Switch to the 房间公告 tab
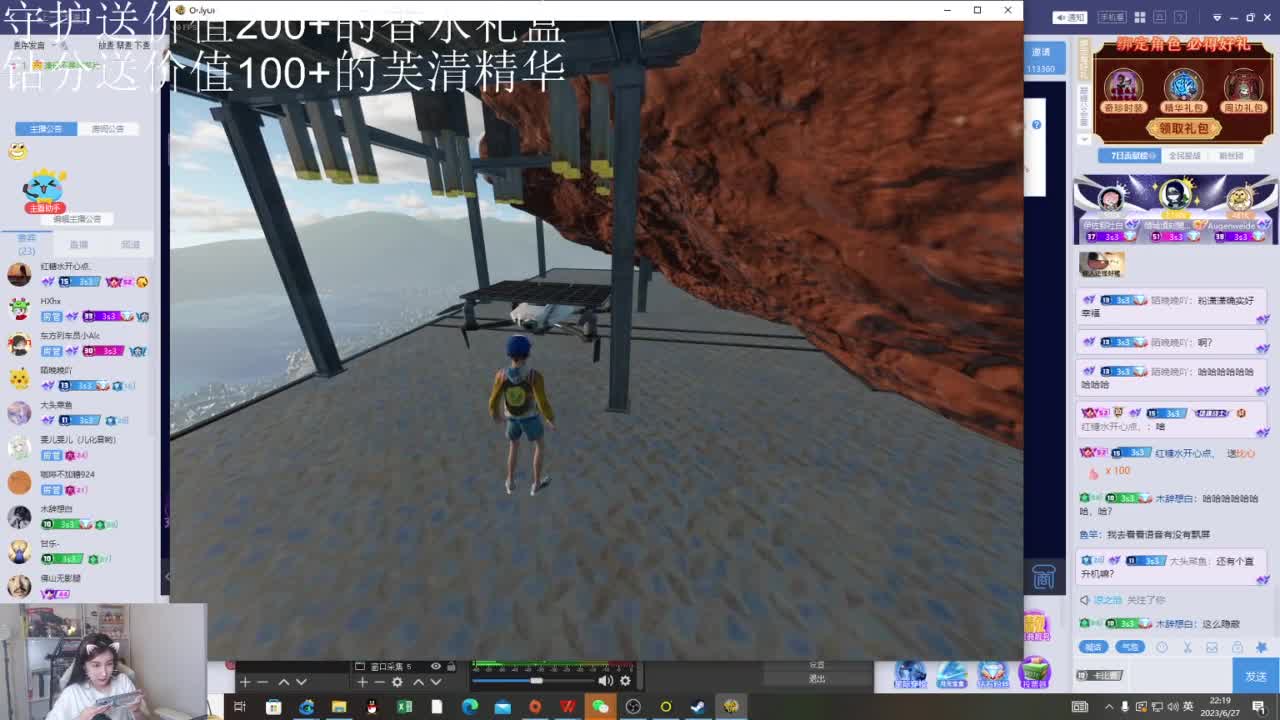Screen dimensions: 1280x720 tap(108, 129)
